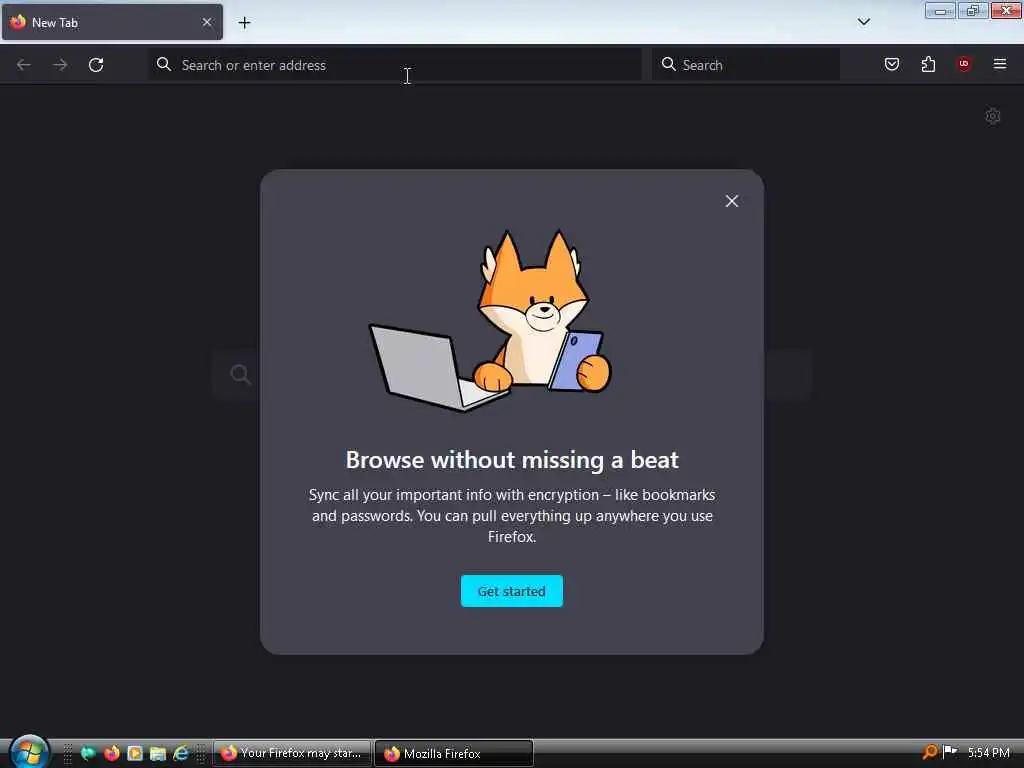This screenshot has width=1024, height=768.
Task: Select the New Tab tab
Action: pos(112,22)
